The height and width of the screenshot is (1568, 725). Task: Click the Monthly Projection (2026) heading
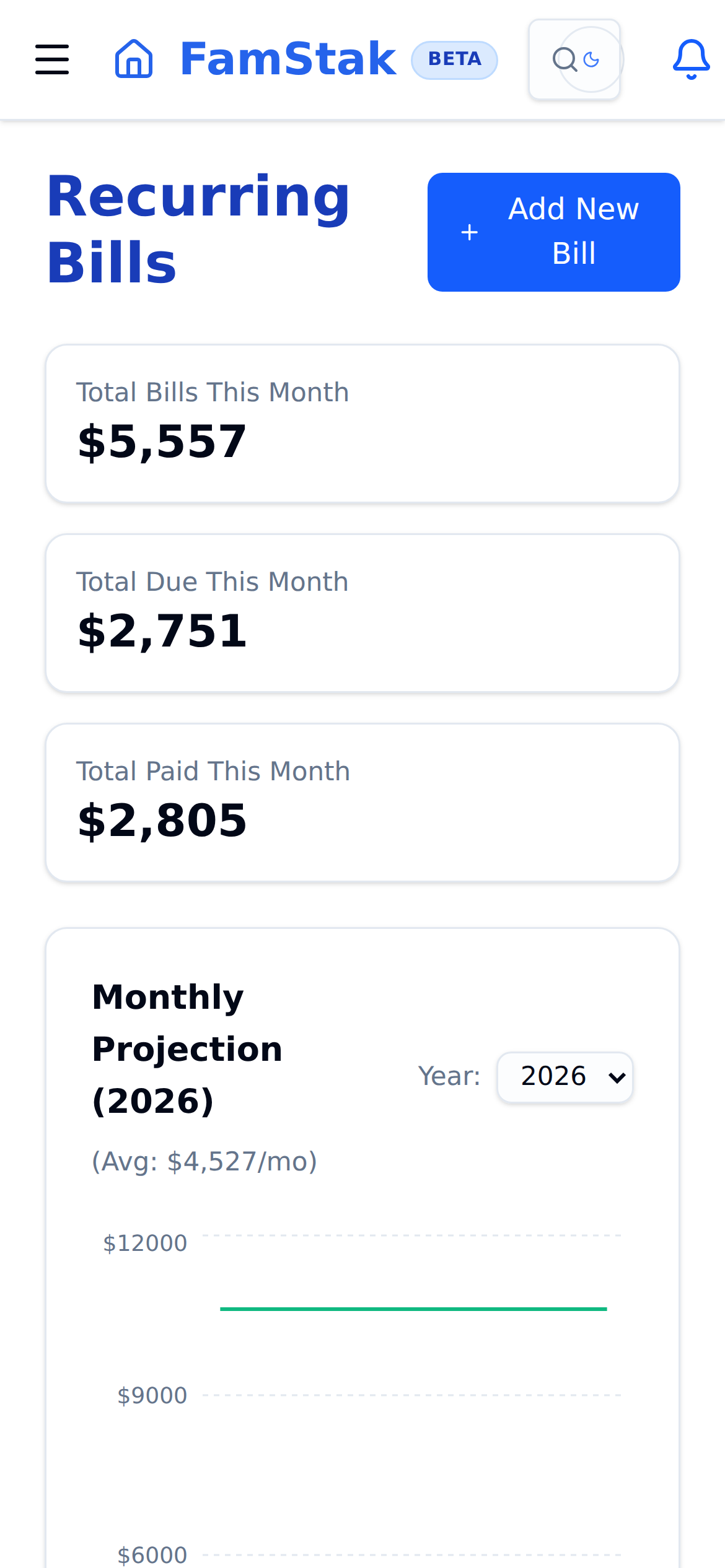coord(187,1048)
